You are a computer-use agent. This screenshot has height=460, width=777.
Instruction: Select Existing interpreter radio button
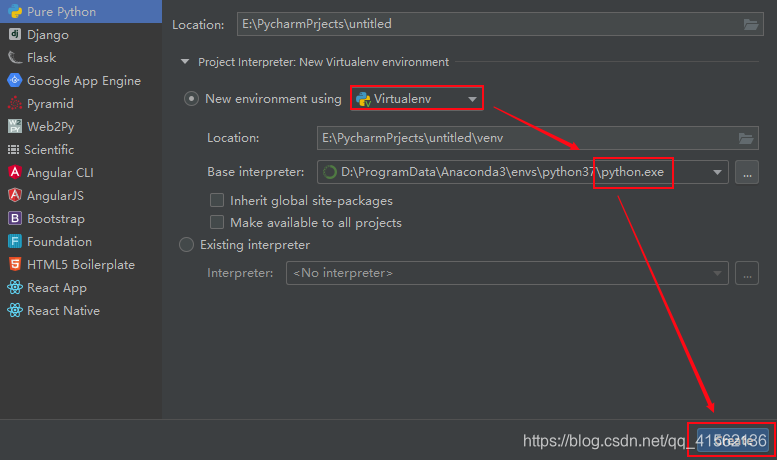point(186,244)
